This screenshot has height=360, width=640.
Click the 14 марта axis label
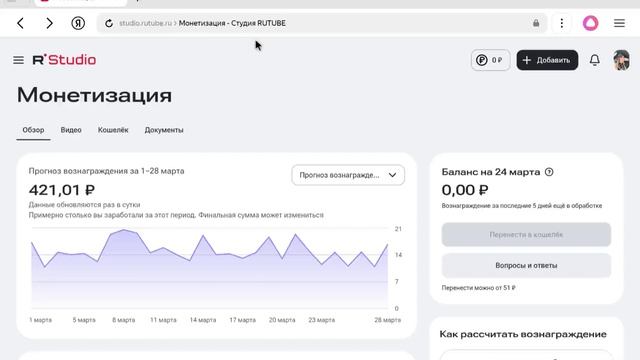[203, 320]
